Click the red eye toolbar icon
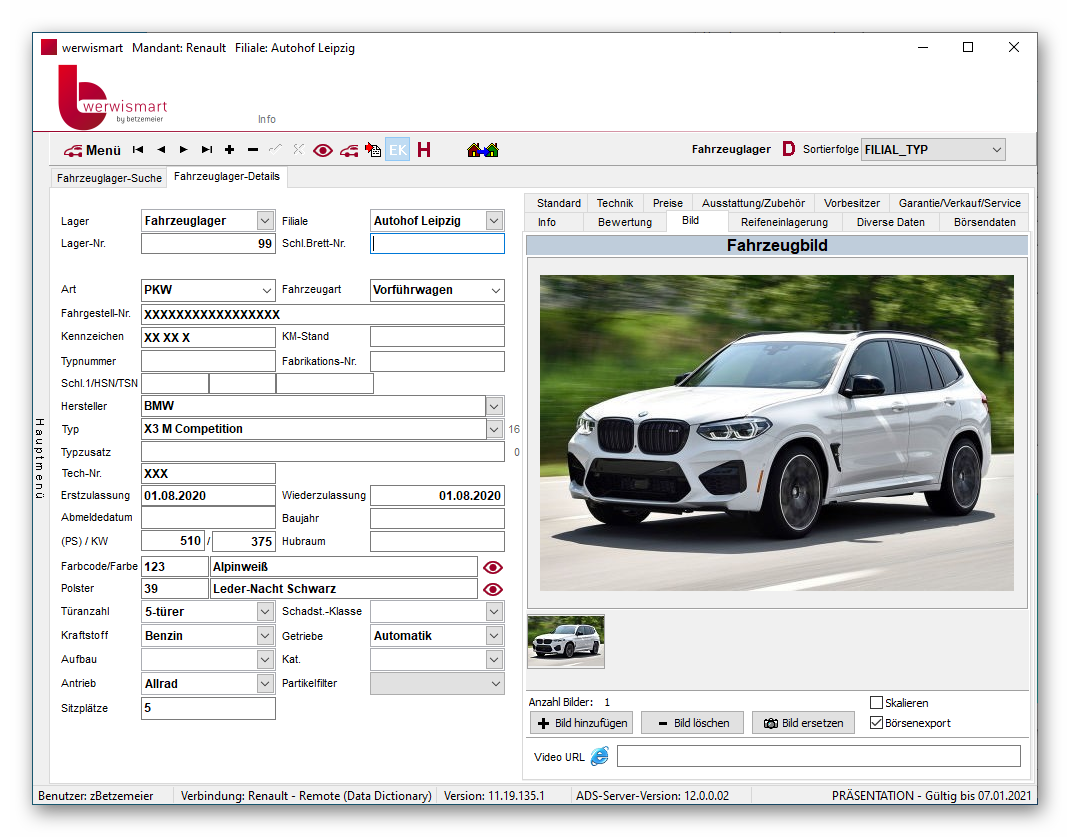The height and width of the screenshot is (837, 1070). click(323, 150)
